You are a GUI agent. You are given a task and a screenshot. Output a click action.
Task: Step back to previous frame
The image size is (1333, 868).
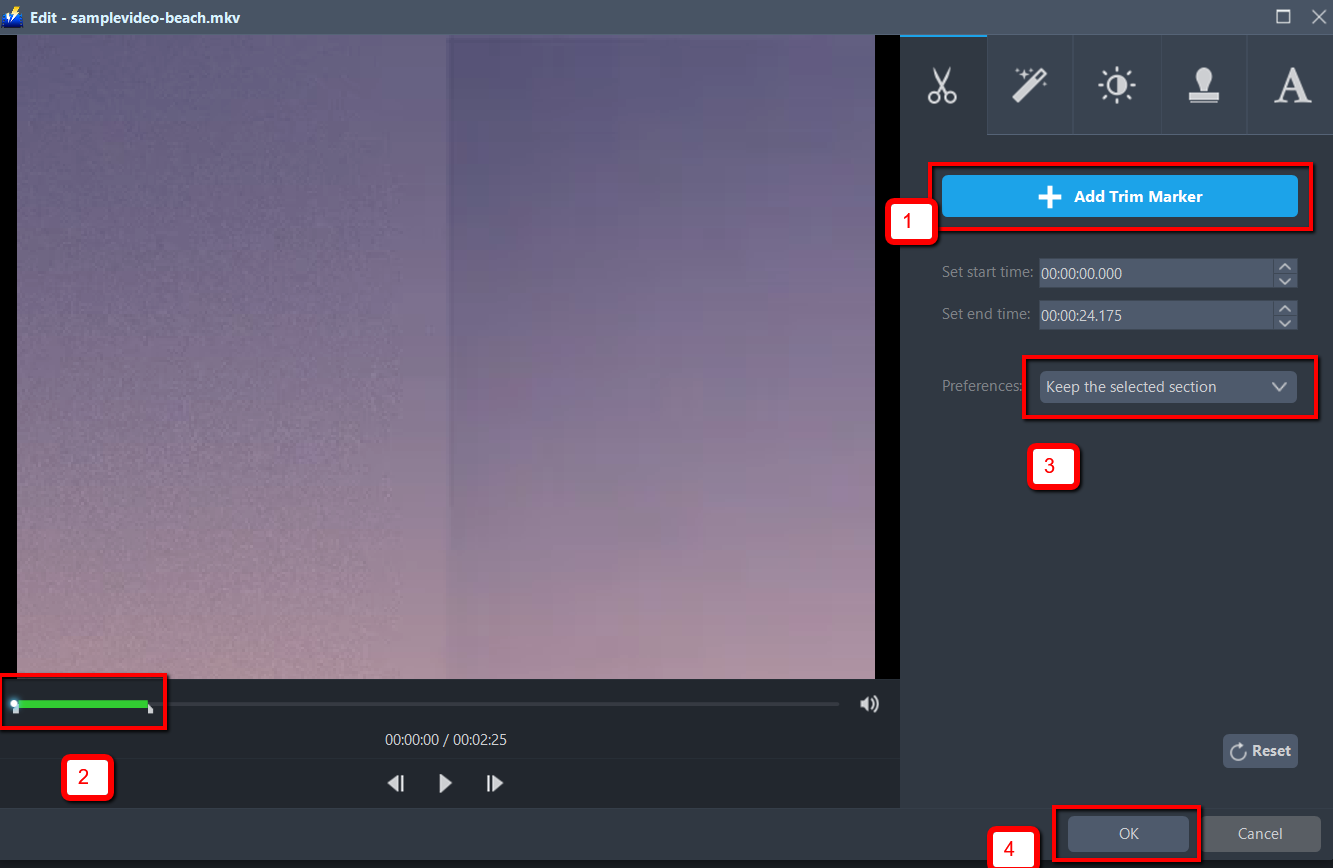(396, 783)
